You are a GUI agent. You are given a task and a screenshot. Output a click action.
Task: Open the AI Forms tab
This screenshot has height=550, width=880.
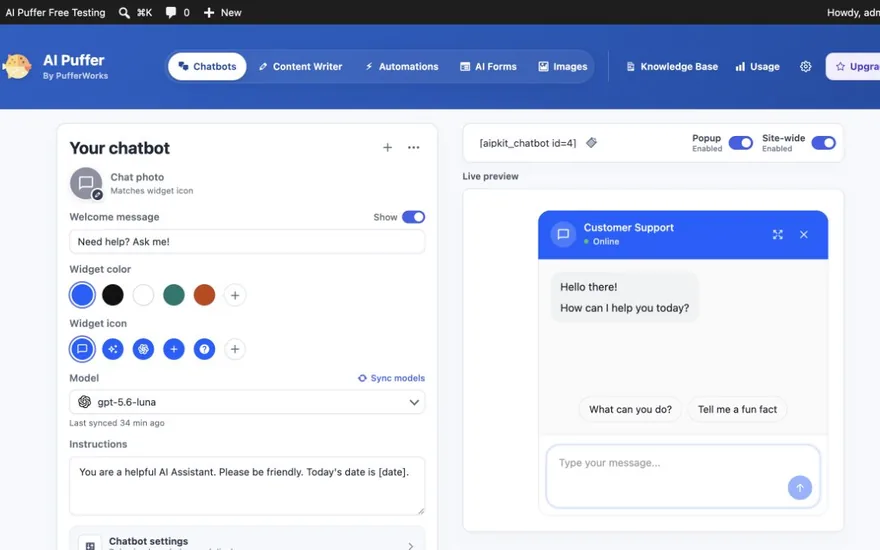[488, 66]
